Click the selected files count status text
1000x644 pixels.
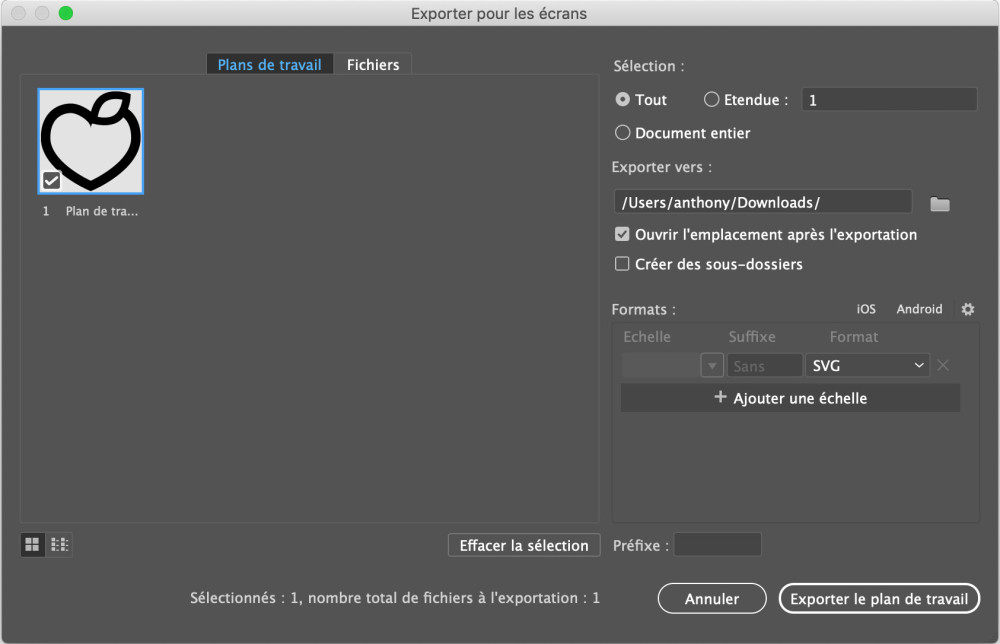[x=395, y=598]
